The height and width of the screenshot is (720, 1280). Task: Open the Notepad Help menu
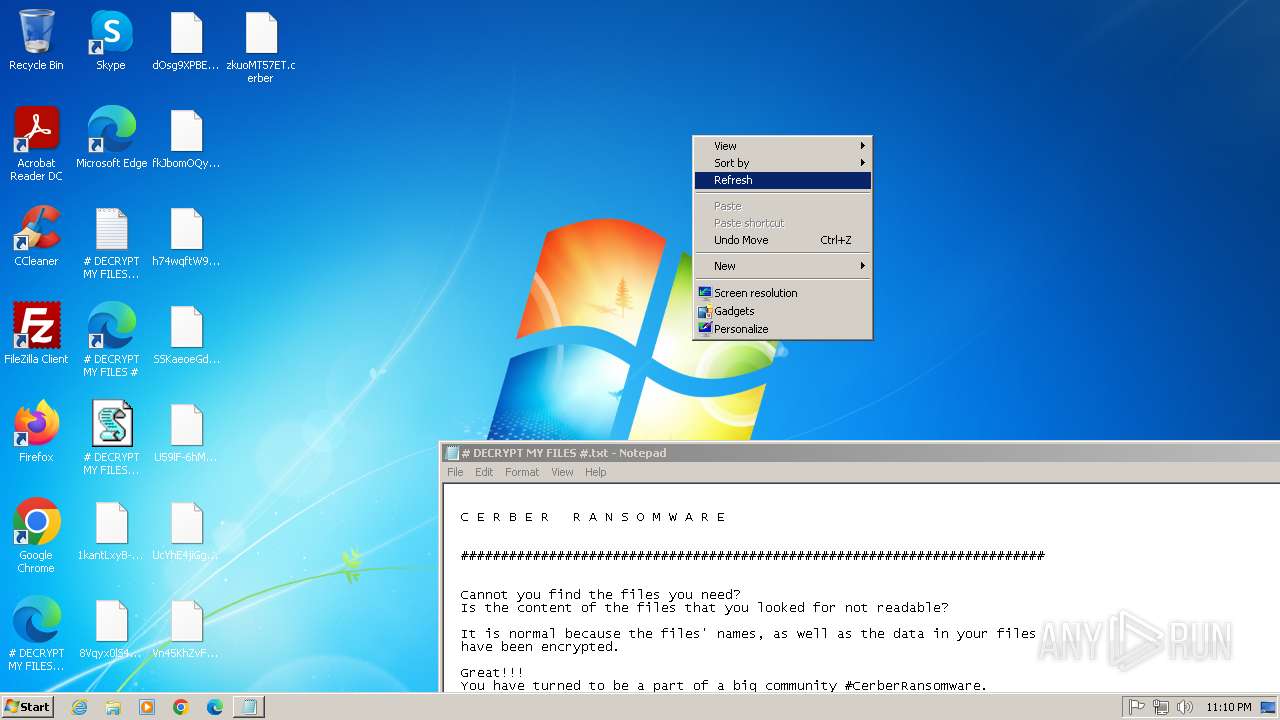click(596, 472)
